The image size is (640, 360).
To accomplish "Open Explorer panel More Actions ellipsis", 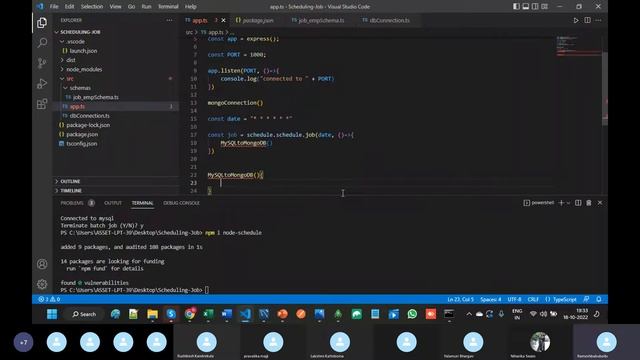I will [x=169, y=20].
